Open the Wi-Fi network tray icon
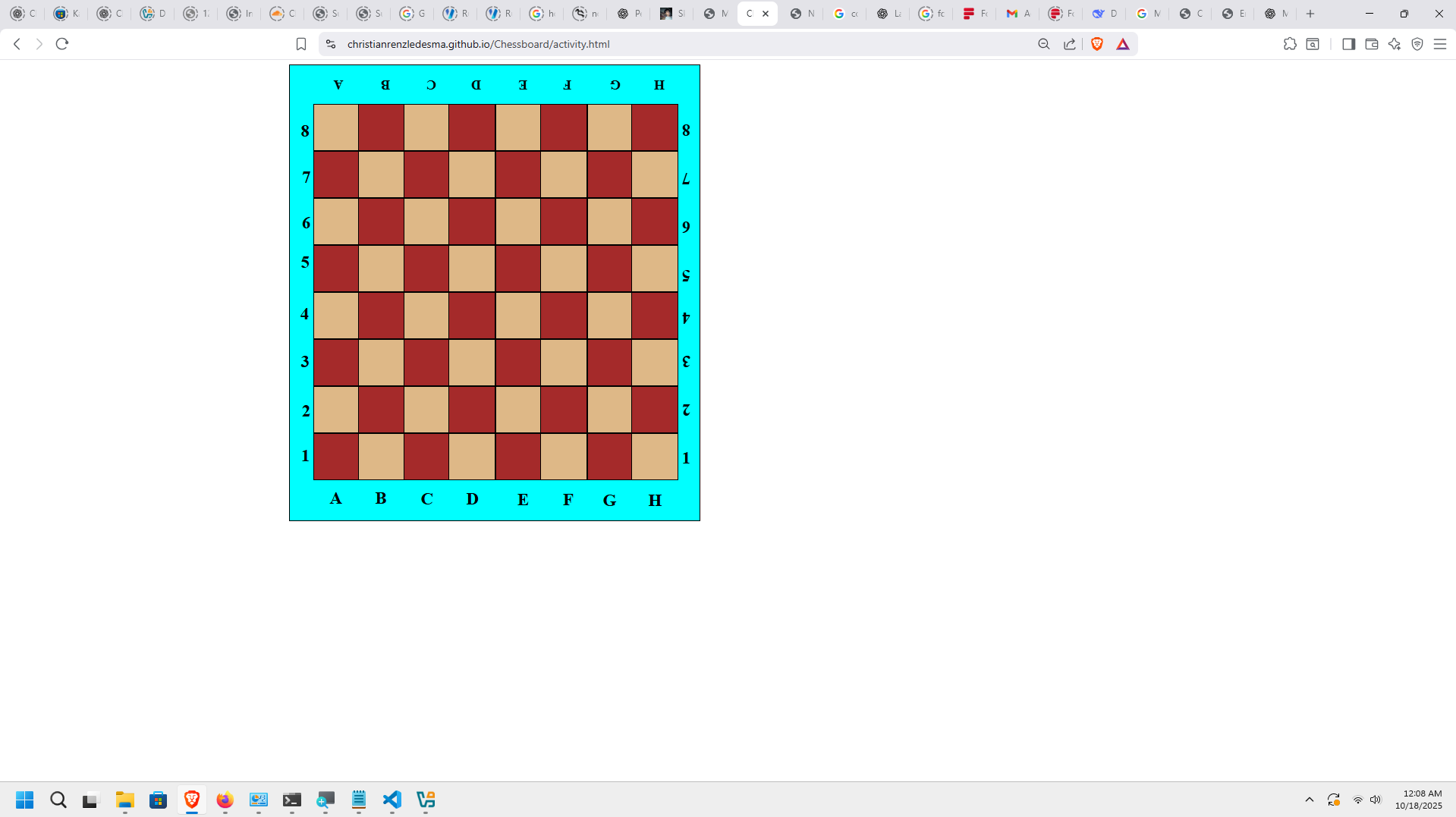Viewport: 1456px width, 817px height. 1358,800
